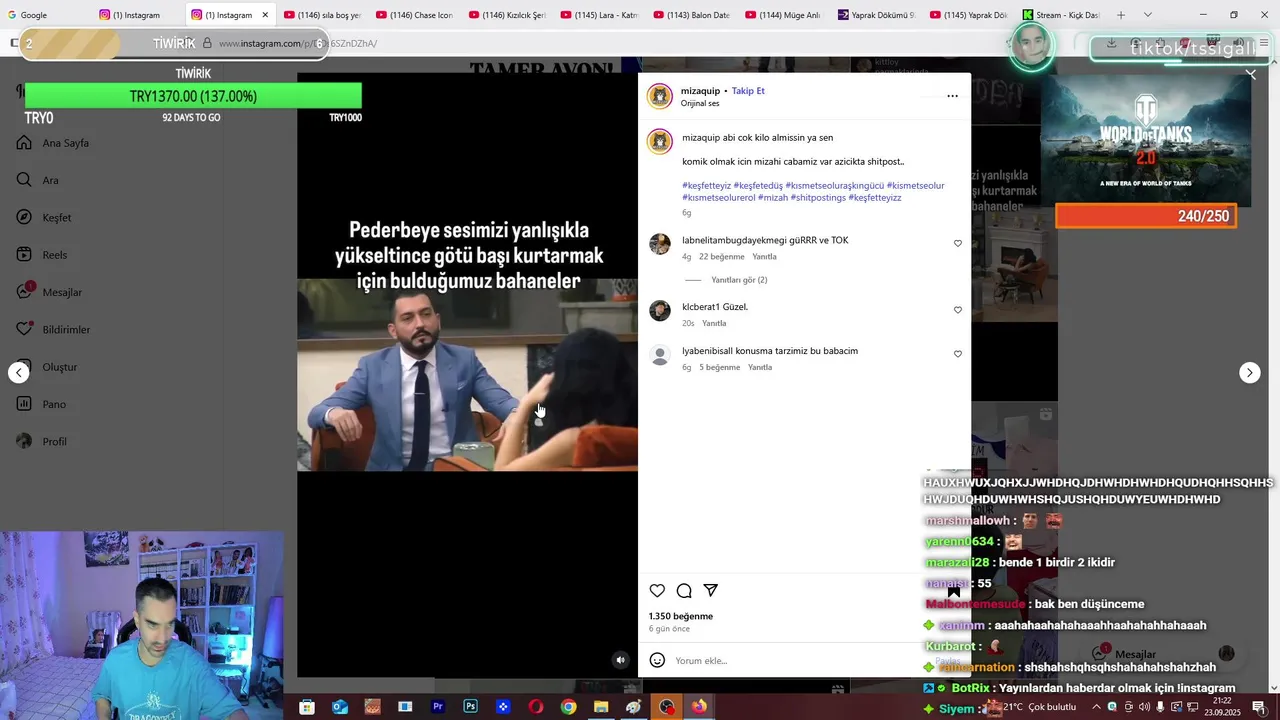This screenshot has width=1280, height=720.
Task: Expand replies with Yanıtları gör (2)
Action: click(739, 280)
